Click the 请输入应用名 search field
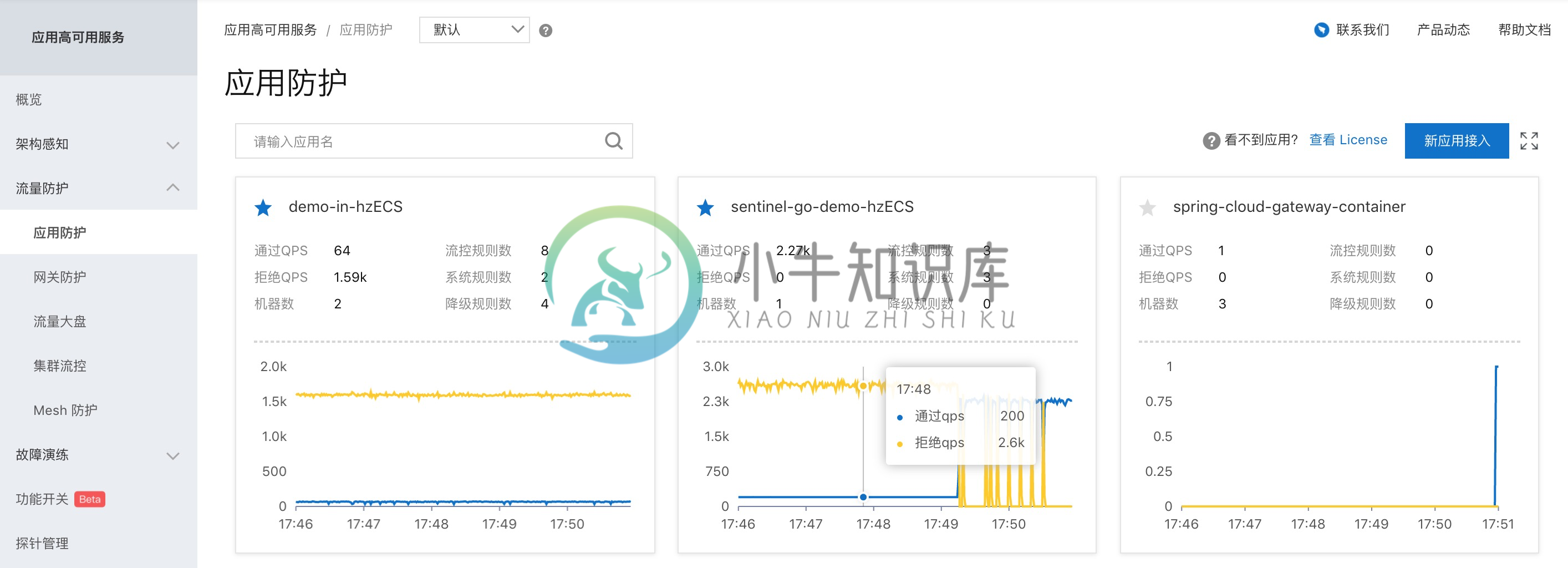 (x=434, y=141)
